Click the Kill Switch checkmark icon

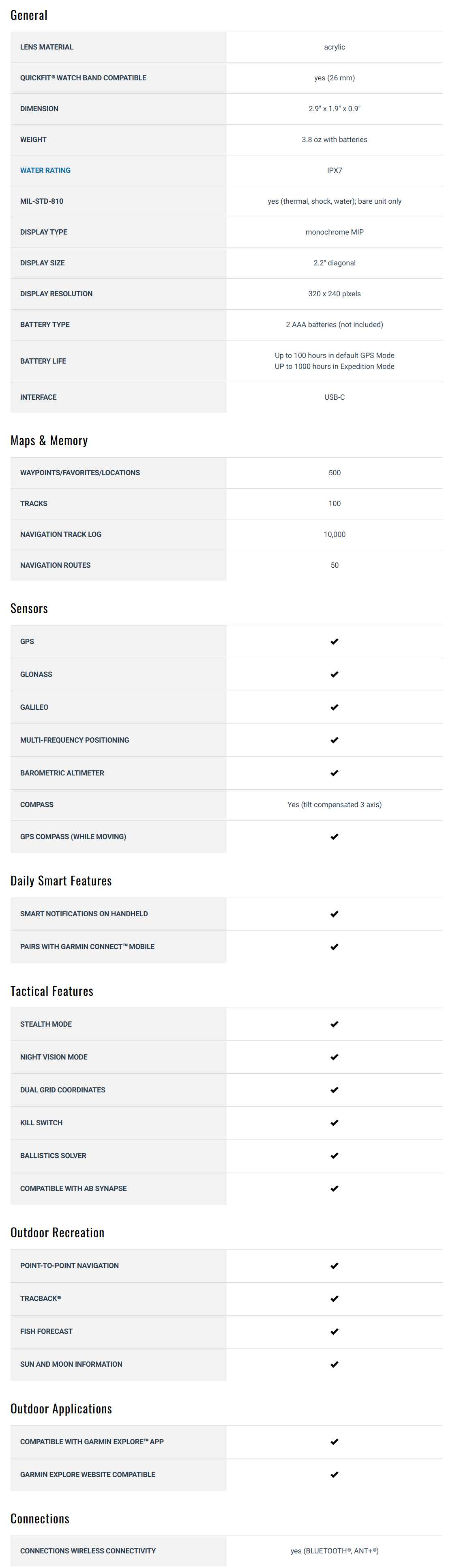(x=335, y=1123)
